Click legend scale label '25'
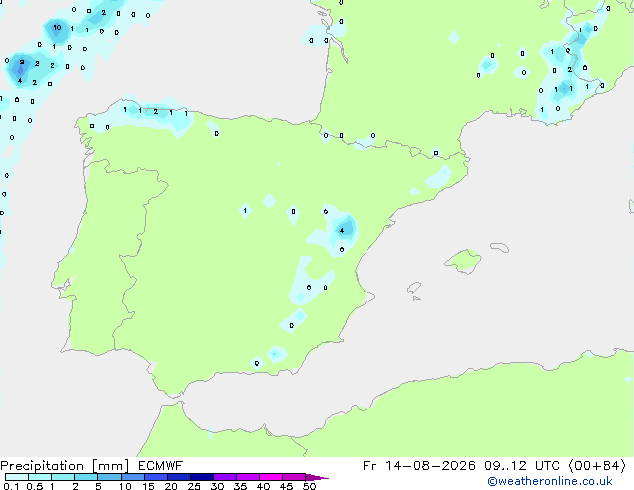 pos(194,486)
